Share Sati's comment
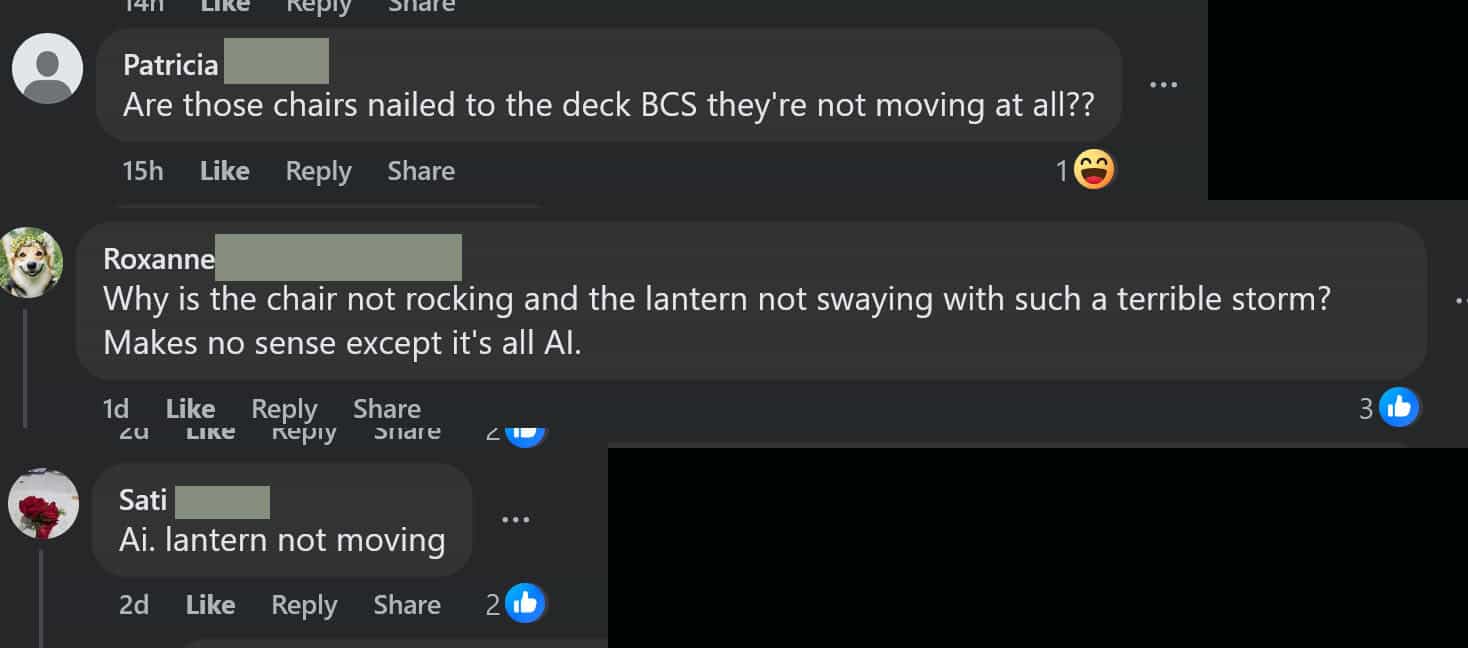 point(407,605)
